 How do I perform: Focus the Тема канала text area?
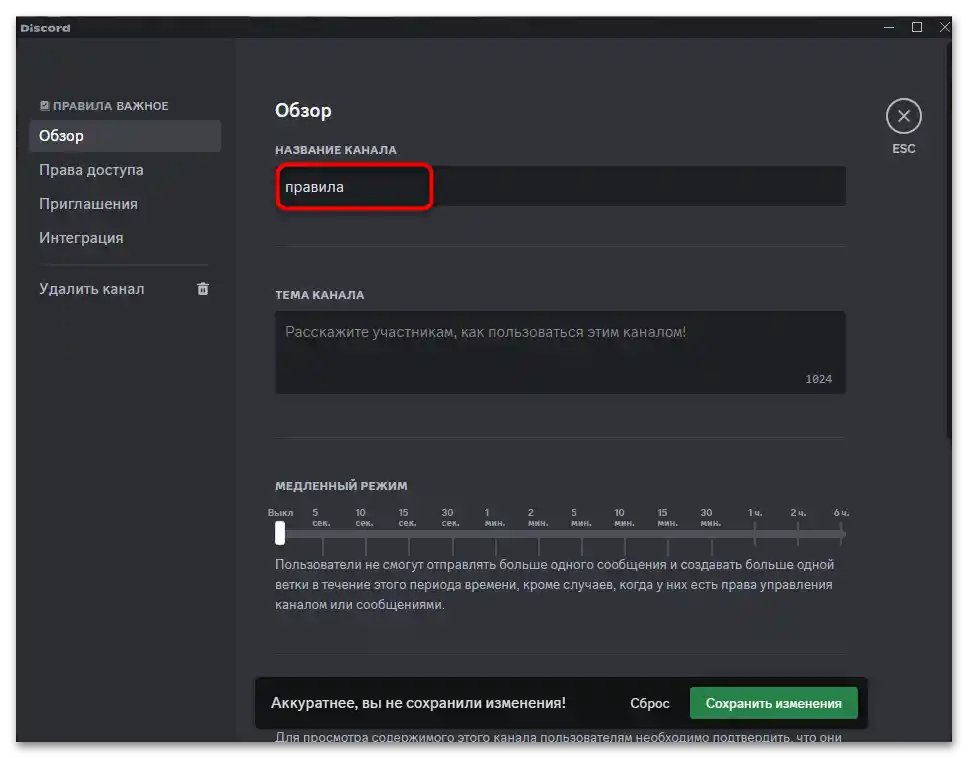click(x=560, y=352)
